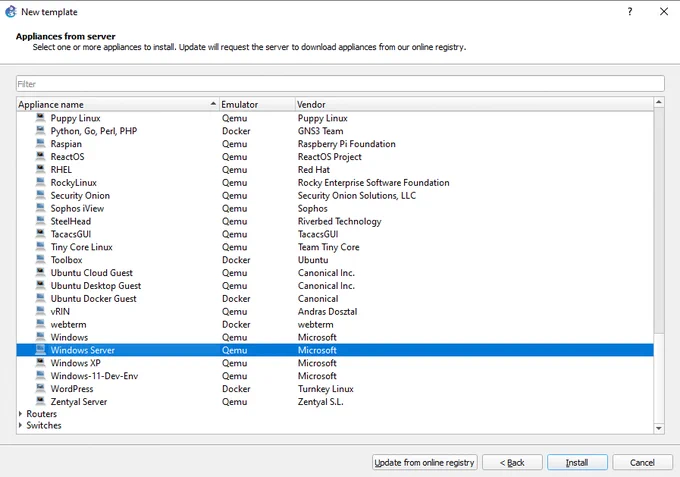Click the Security Onion appliance icon

(40, 195)
